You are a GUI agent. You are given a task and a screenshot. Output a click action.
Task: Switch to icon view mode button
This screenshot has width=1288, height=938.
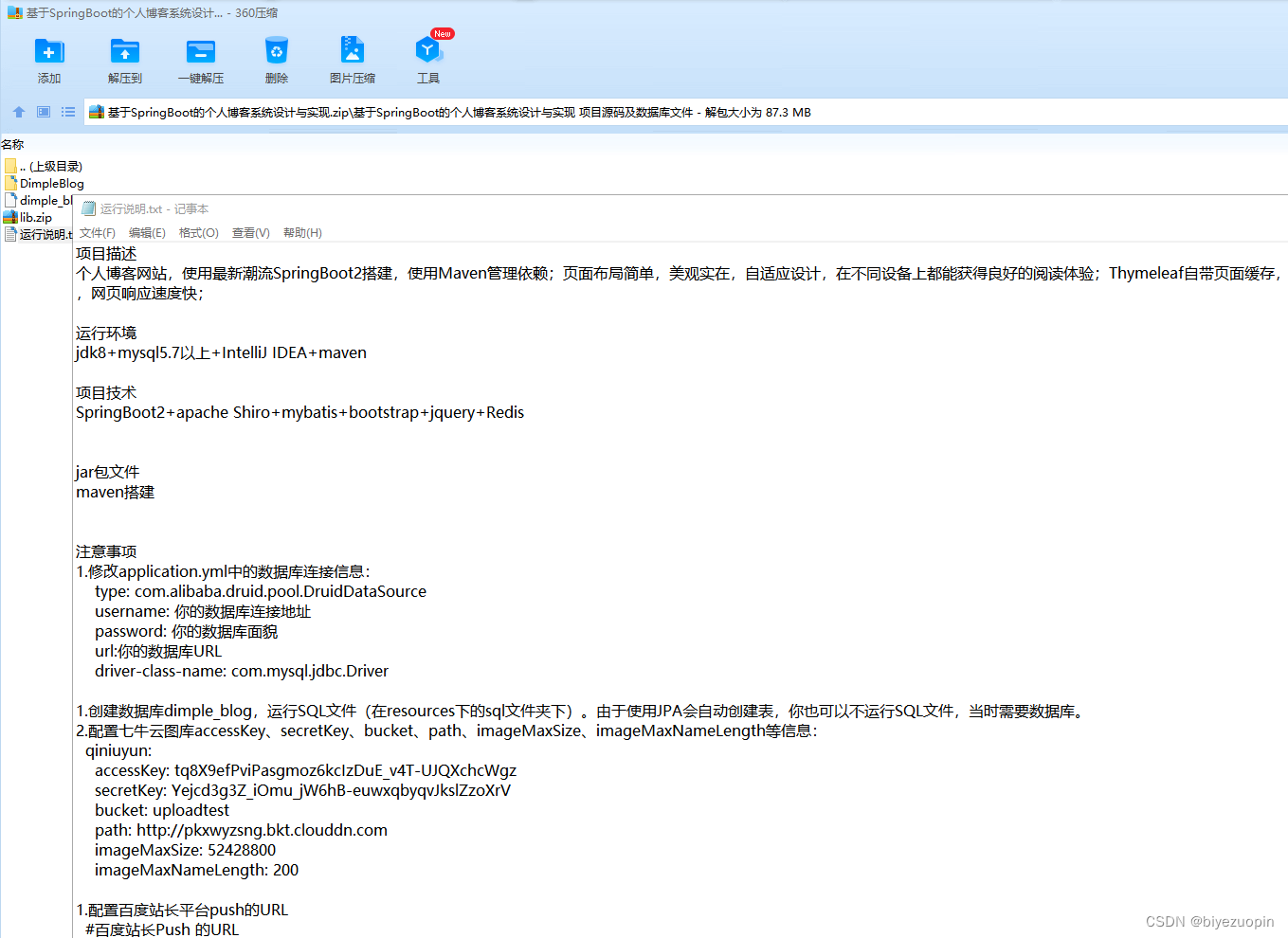click(x=44, y=112)
